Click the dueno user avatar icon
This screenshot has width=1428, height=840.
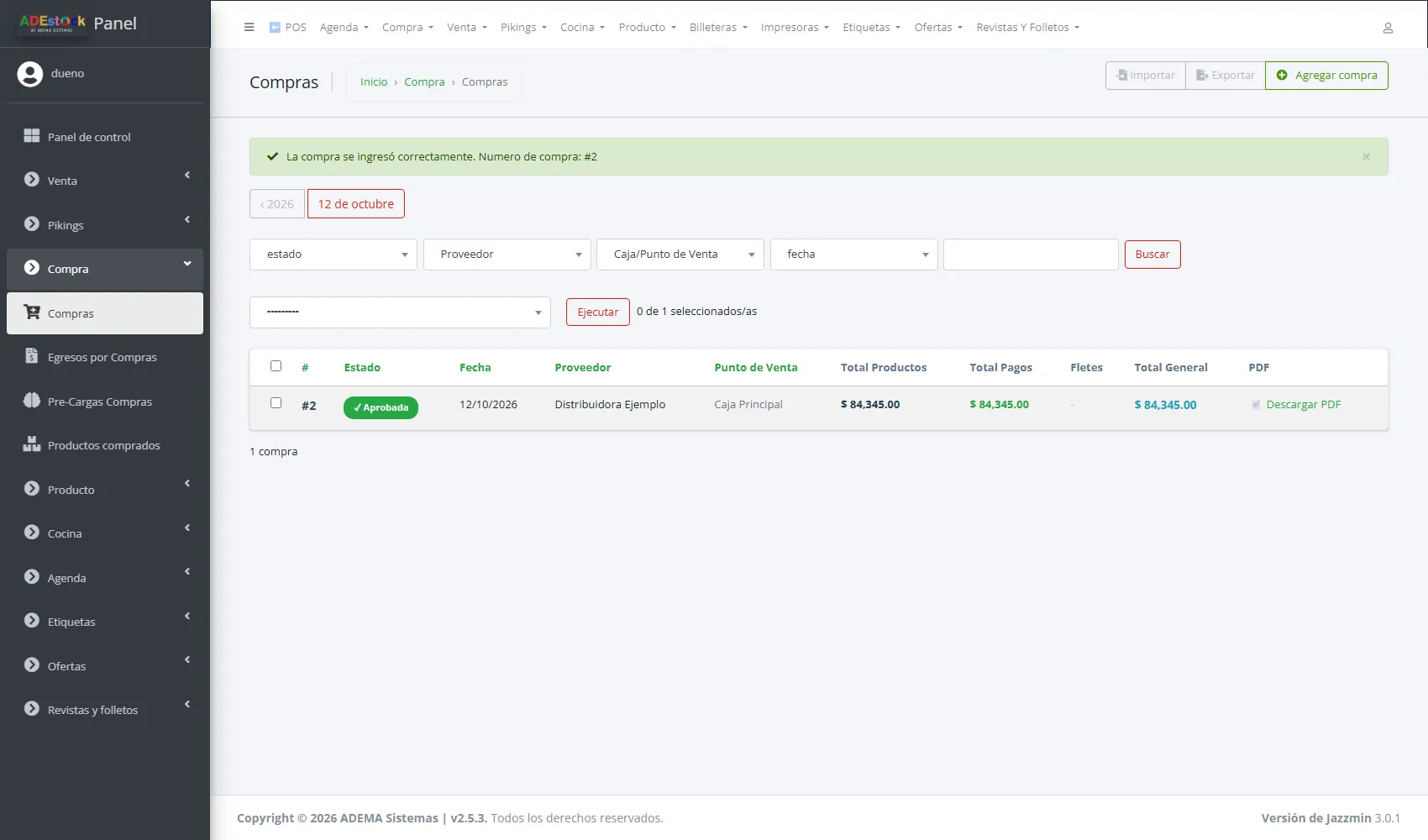click(x=30, y=74)
